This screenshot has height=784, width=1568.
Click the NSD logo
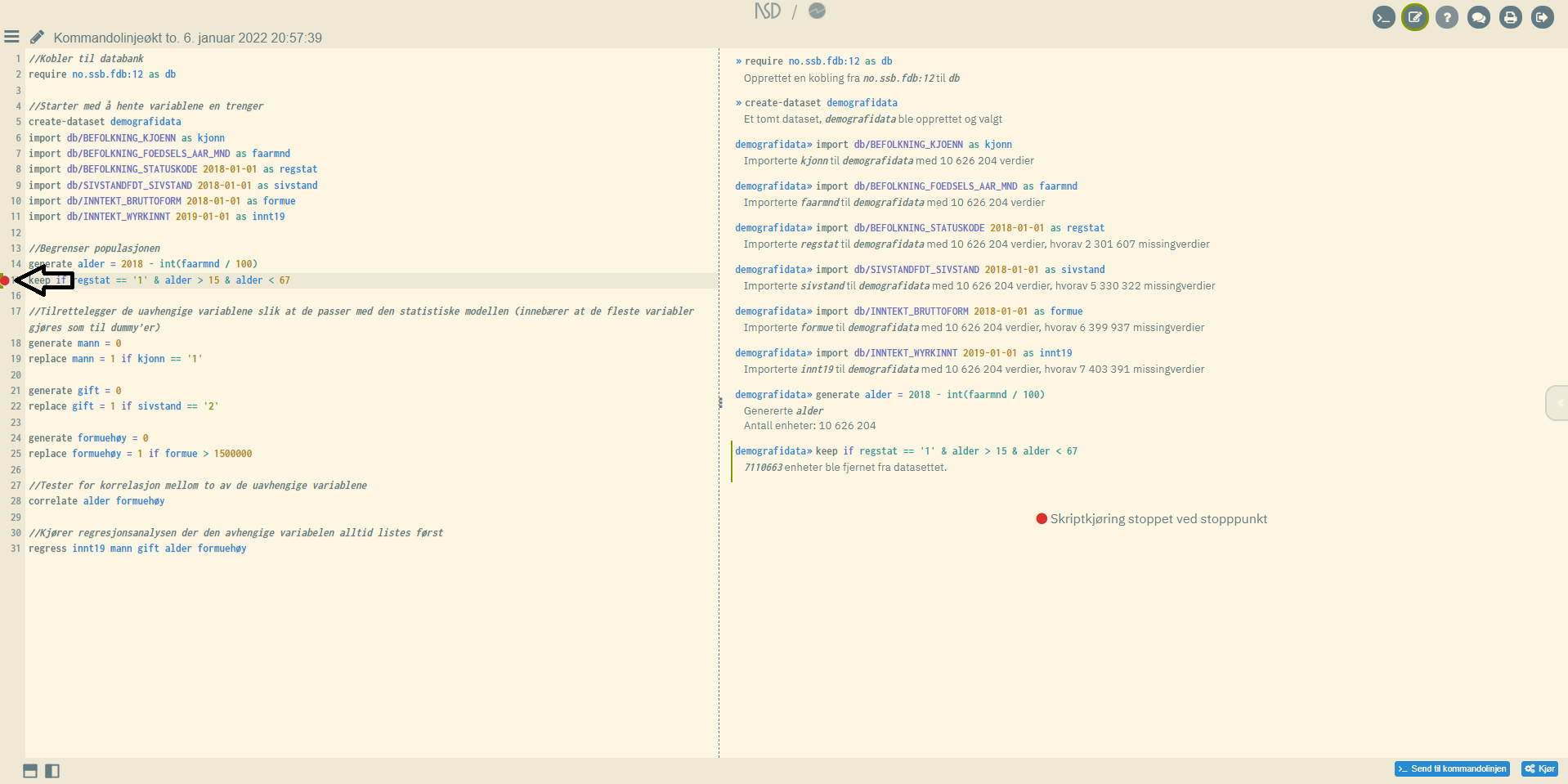pos(767,11)
